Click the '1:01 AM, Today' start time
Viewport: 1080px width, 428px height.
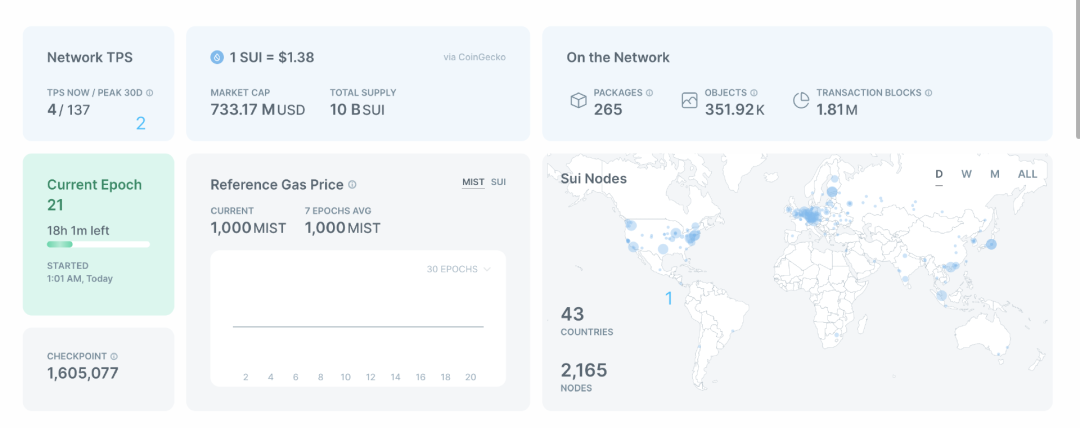click(79, 278)
